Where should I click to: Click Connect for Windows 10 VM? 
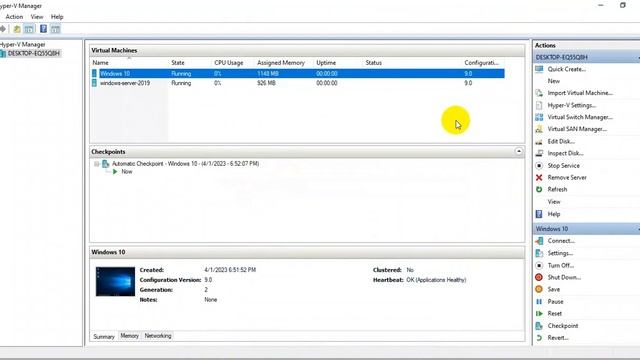coord(561,241)
